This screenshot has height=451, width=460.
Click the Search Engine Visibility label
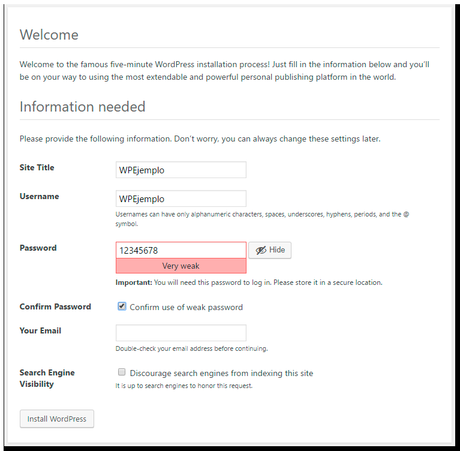coord(47,378)
